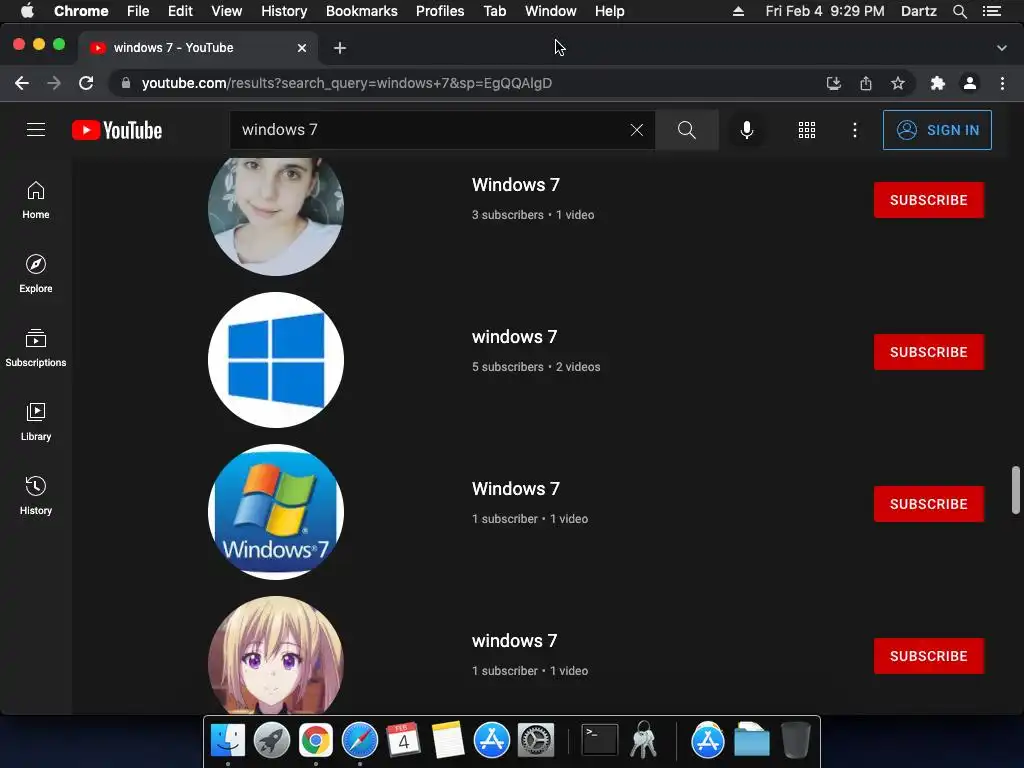This screenshot has height=768, width=1024.
Task: Go forward in the browser
Action: coord(54,83)
